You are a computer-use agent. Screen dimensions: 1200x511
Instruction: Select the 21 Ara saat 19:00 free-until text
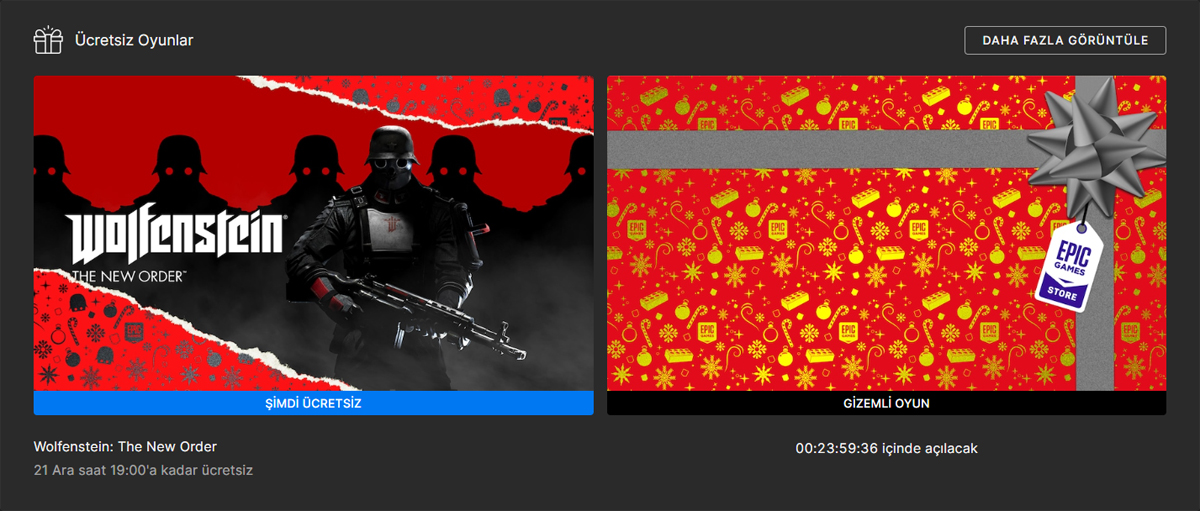(143, 469)
